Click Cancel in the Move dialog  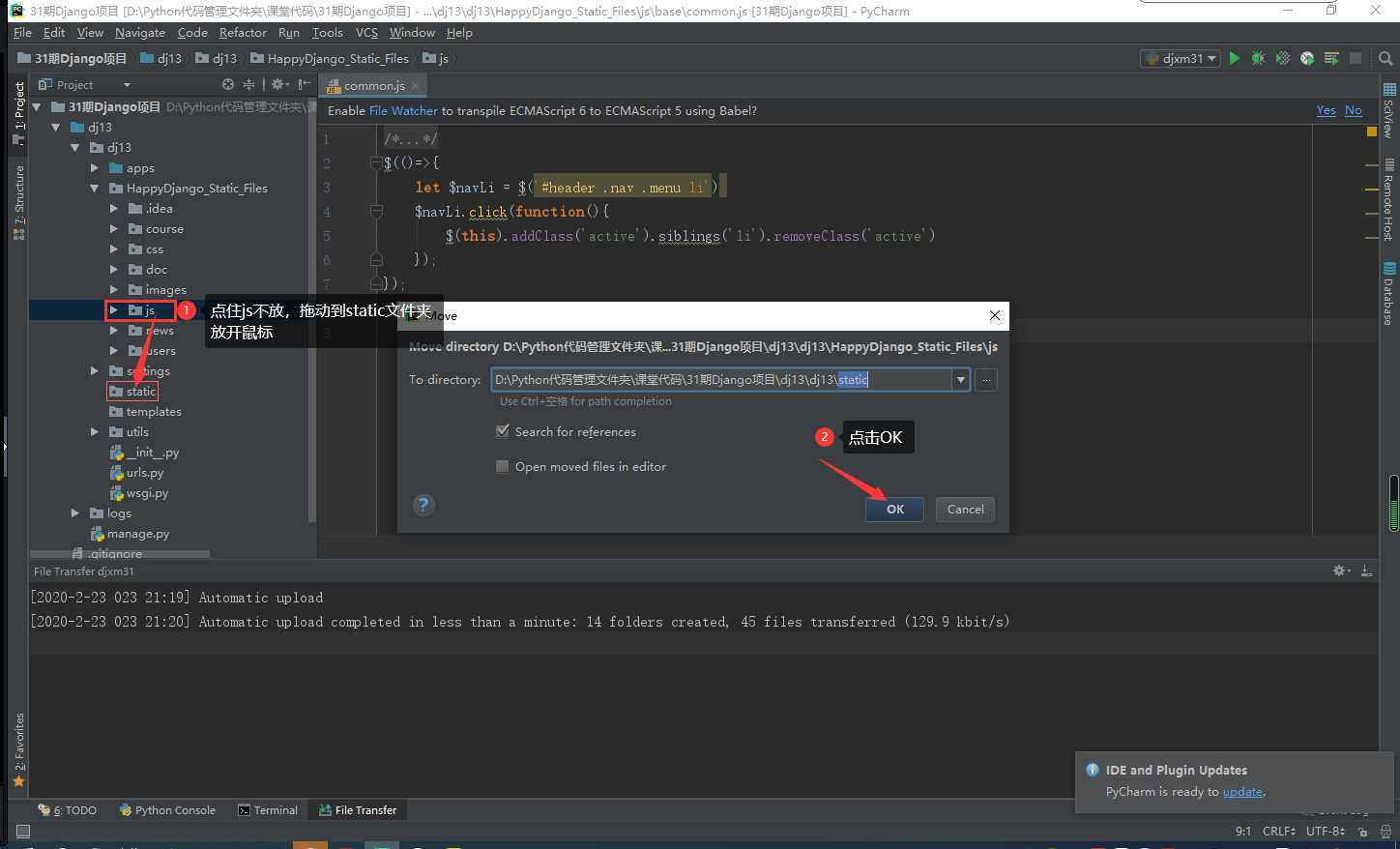tap(966, 509)
